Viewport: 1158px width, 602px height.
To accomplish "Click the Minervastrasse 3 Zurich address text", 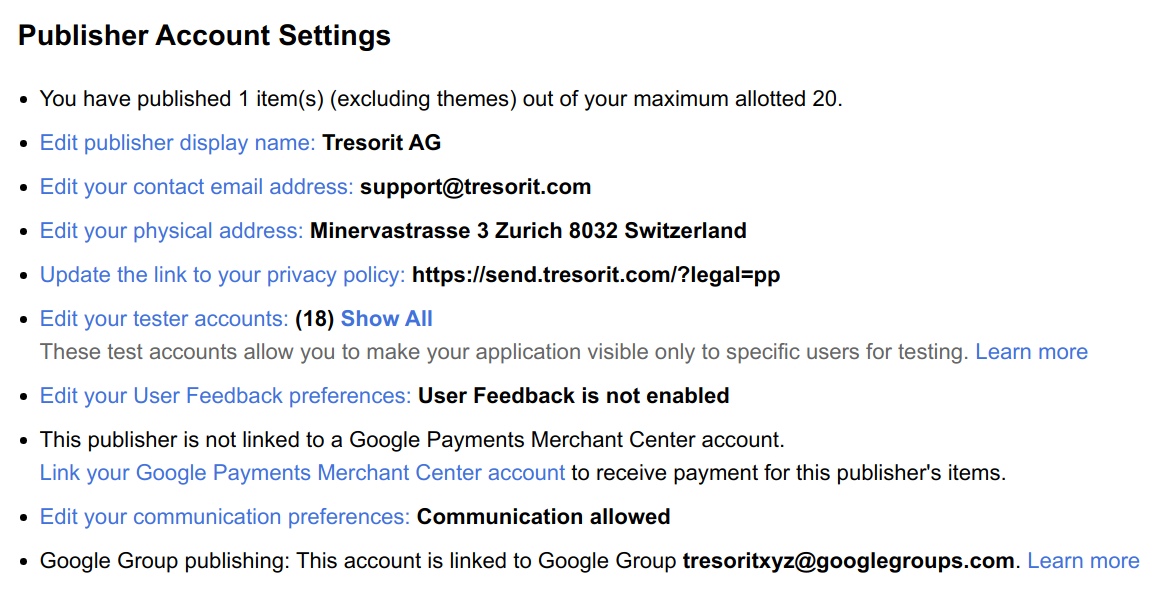I will tap(528, 231).
